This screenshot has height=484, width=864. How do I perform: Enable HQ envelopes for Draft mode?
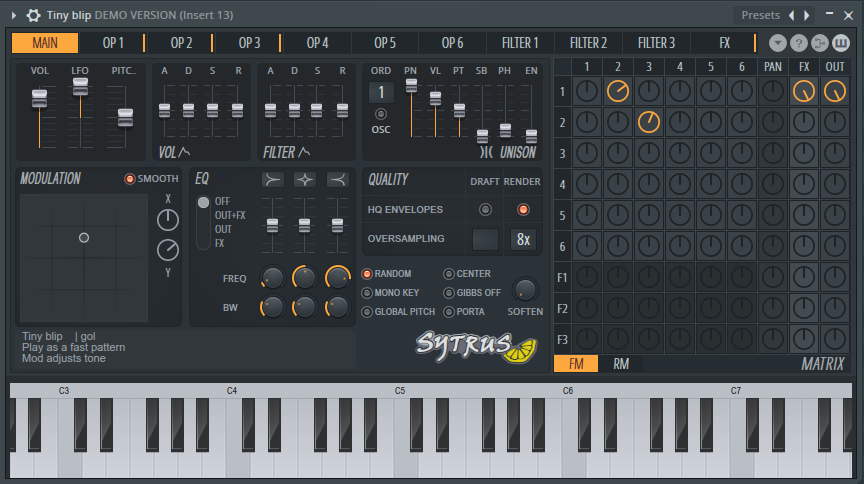[x=485, y=210]
